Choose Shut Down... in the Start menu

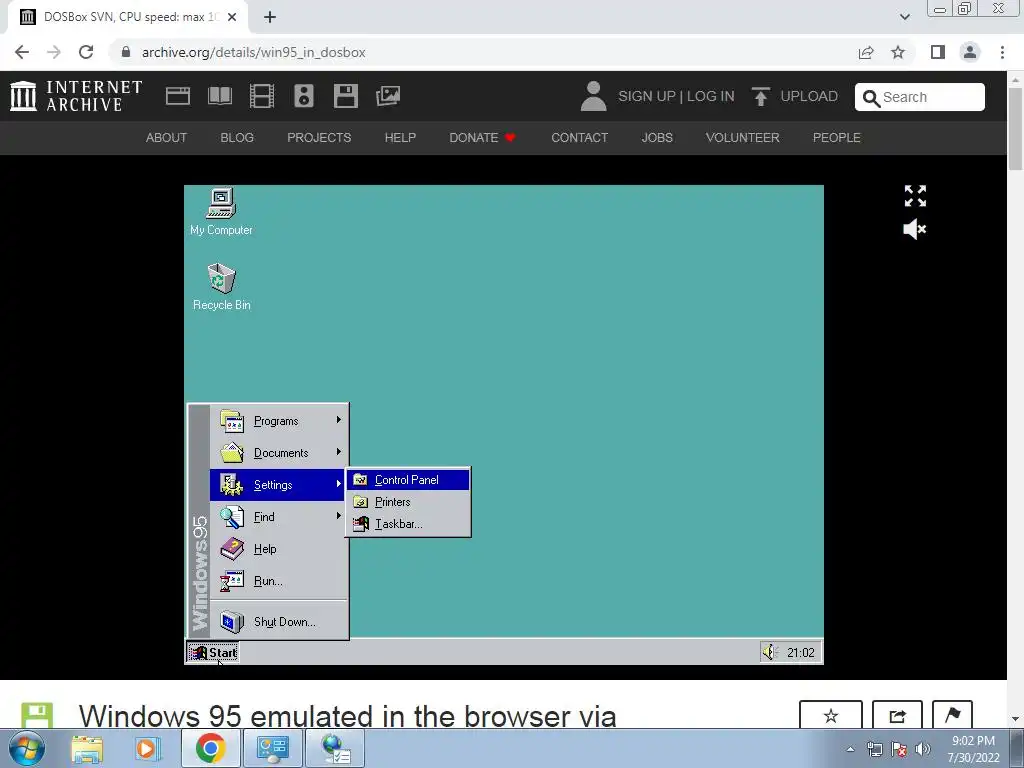[280, 622]
